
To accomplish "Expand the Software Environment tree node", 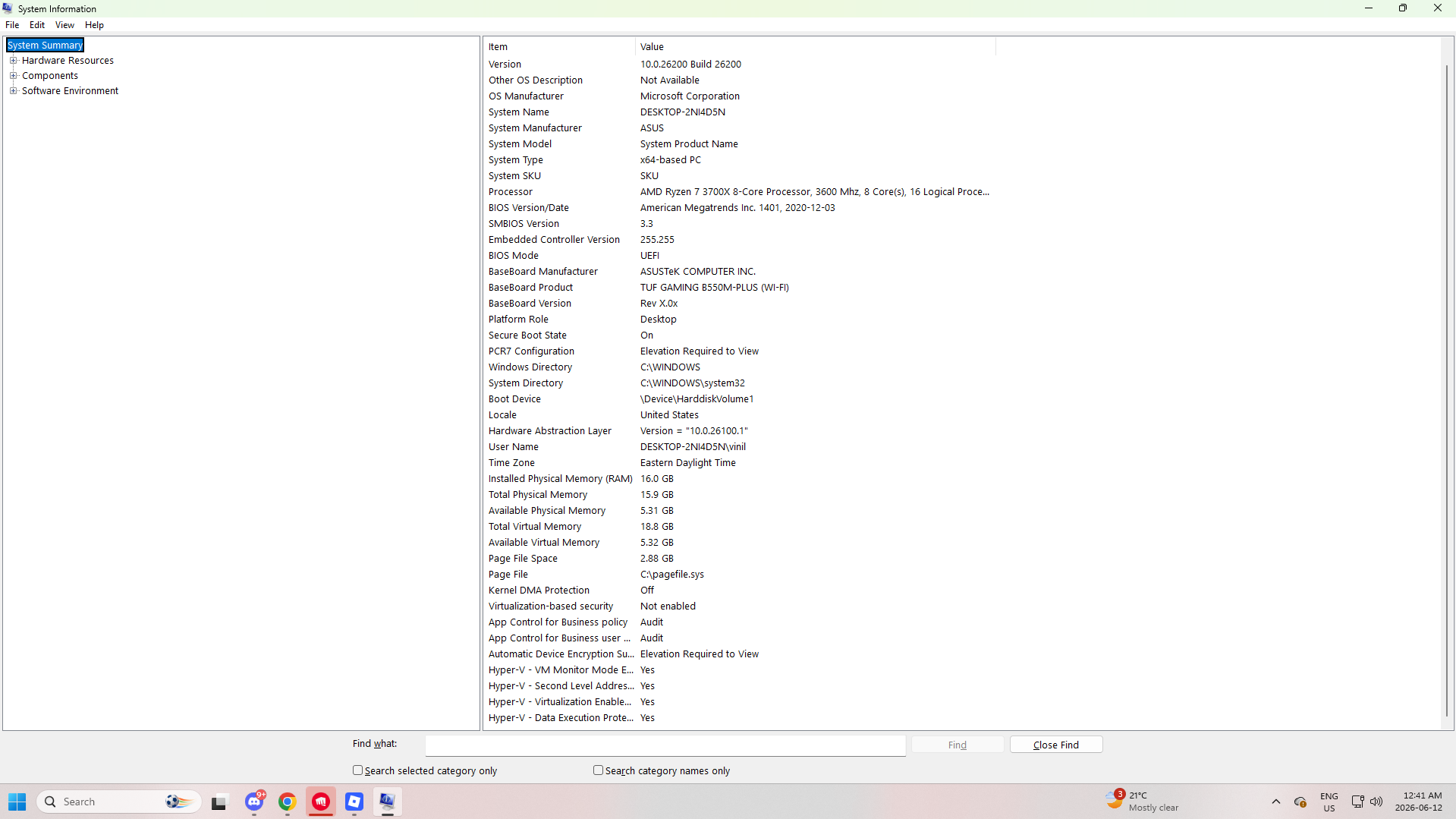I will tap(13, 91).
